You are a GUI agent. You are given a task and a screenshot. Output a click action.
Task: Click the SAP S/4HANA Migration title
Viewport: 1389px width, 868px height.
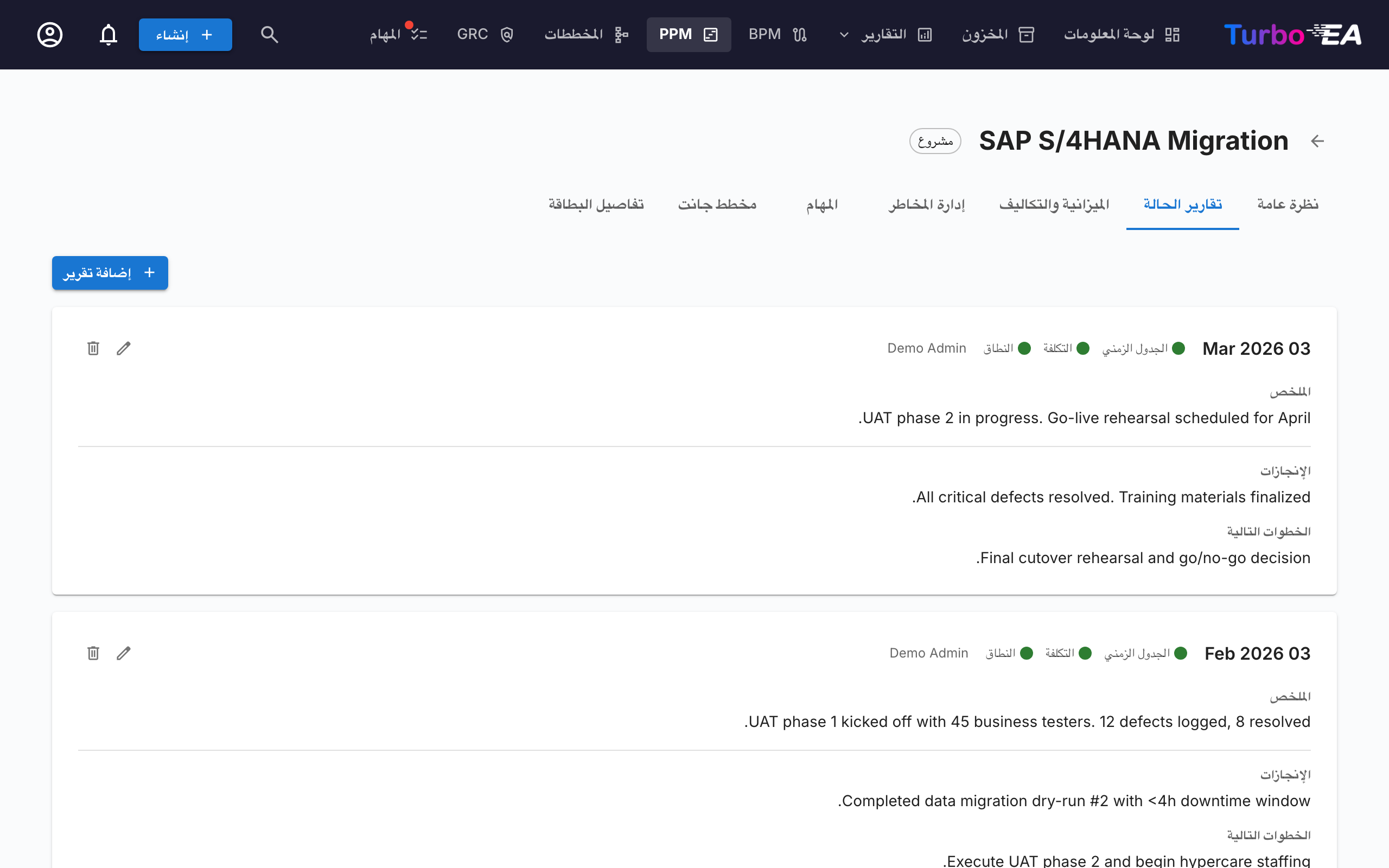click(x=1133, y=141)
